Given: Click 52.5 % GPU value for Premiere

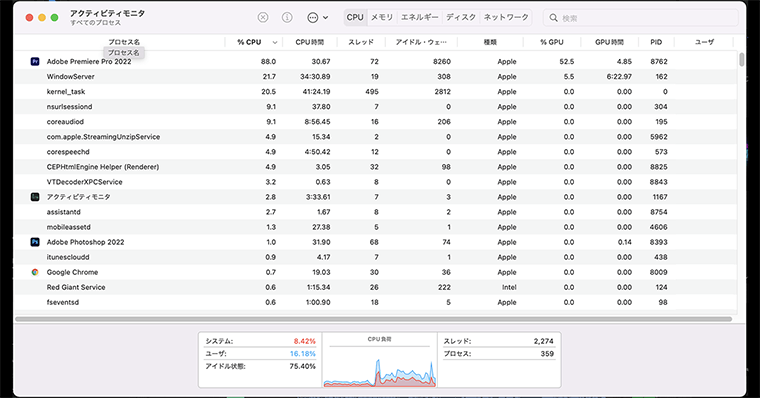Looking at the screenshot, I should [567, 62].
